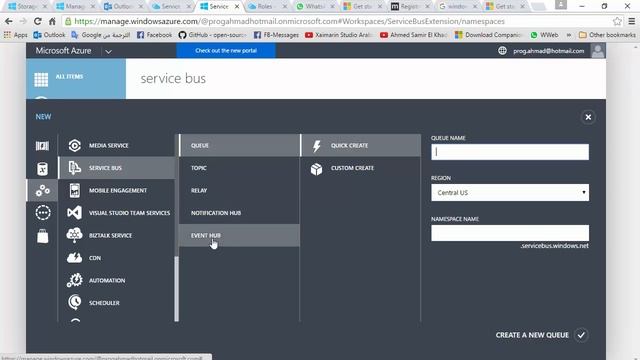Click the Service Bus icon
Screen dimensions: 640x360
click(75, 168)
